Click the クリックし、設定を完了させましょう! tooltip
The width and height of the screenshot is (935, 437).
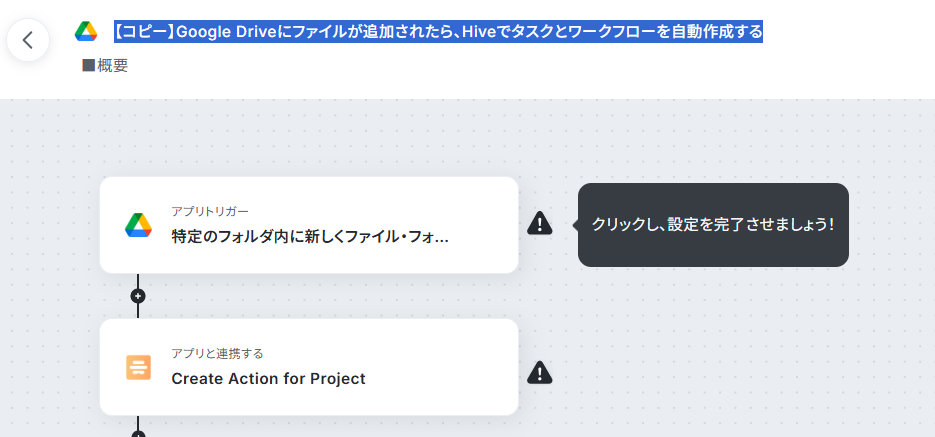(x=713, y=225)
